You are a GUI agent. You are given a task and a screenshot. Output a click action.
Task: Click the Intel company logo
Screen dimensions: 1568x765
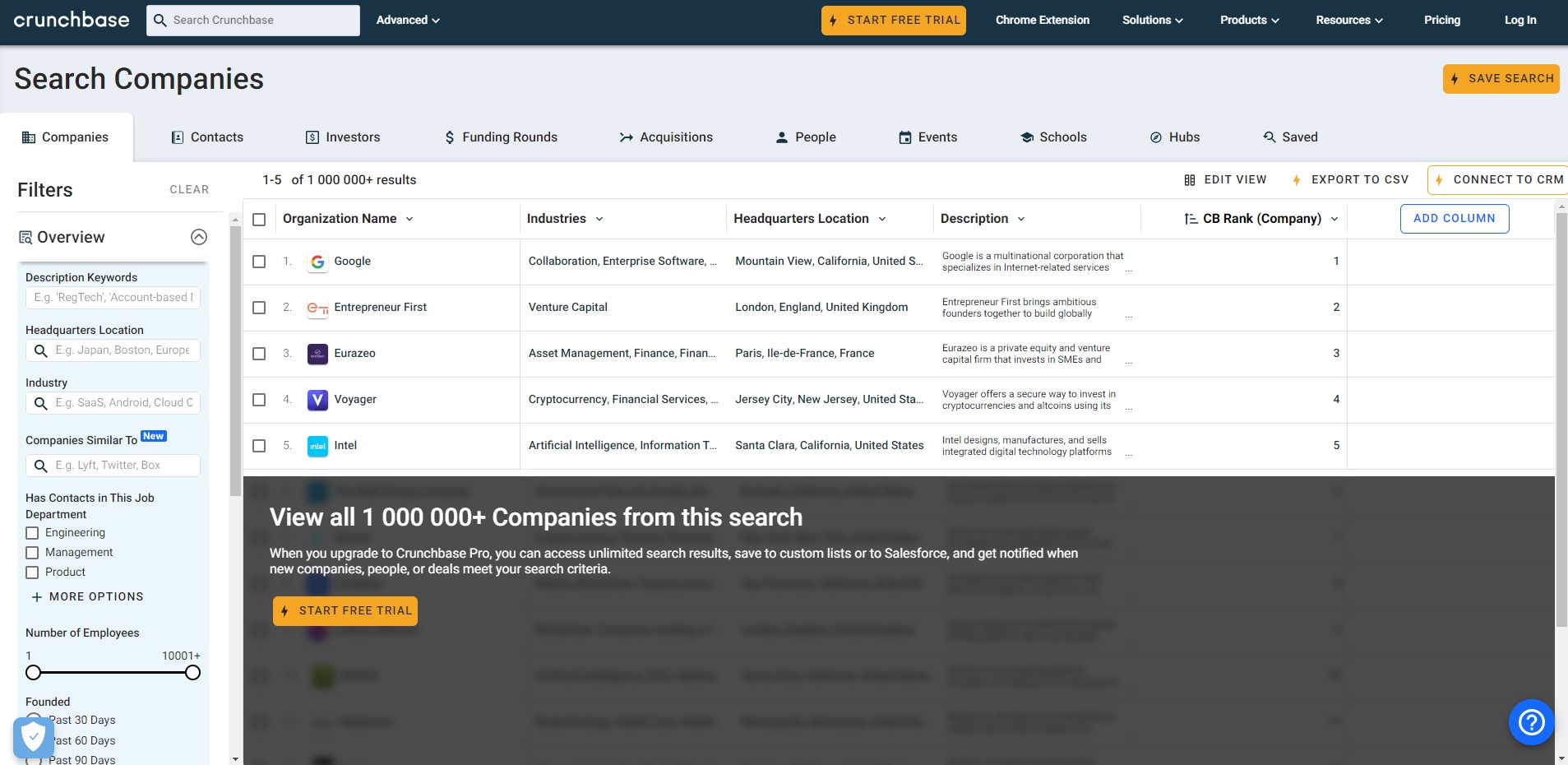[x=317, y=446]
